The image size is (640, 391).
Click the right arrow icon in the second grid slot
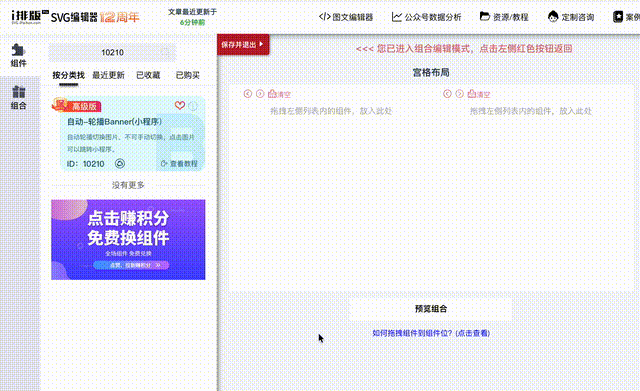[460, 94]
